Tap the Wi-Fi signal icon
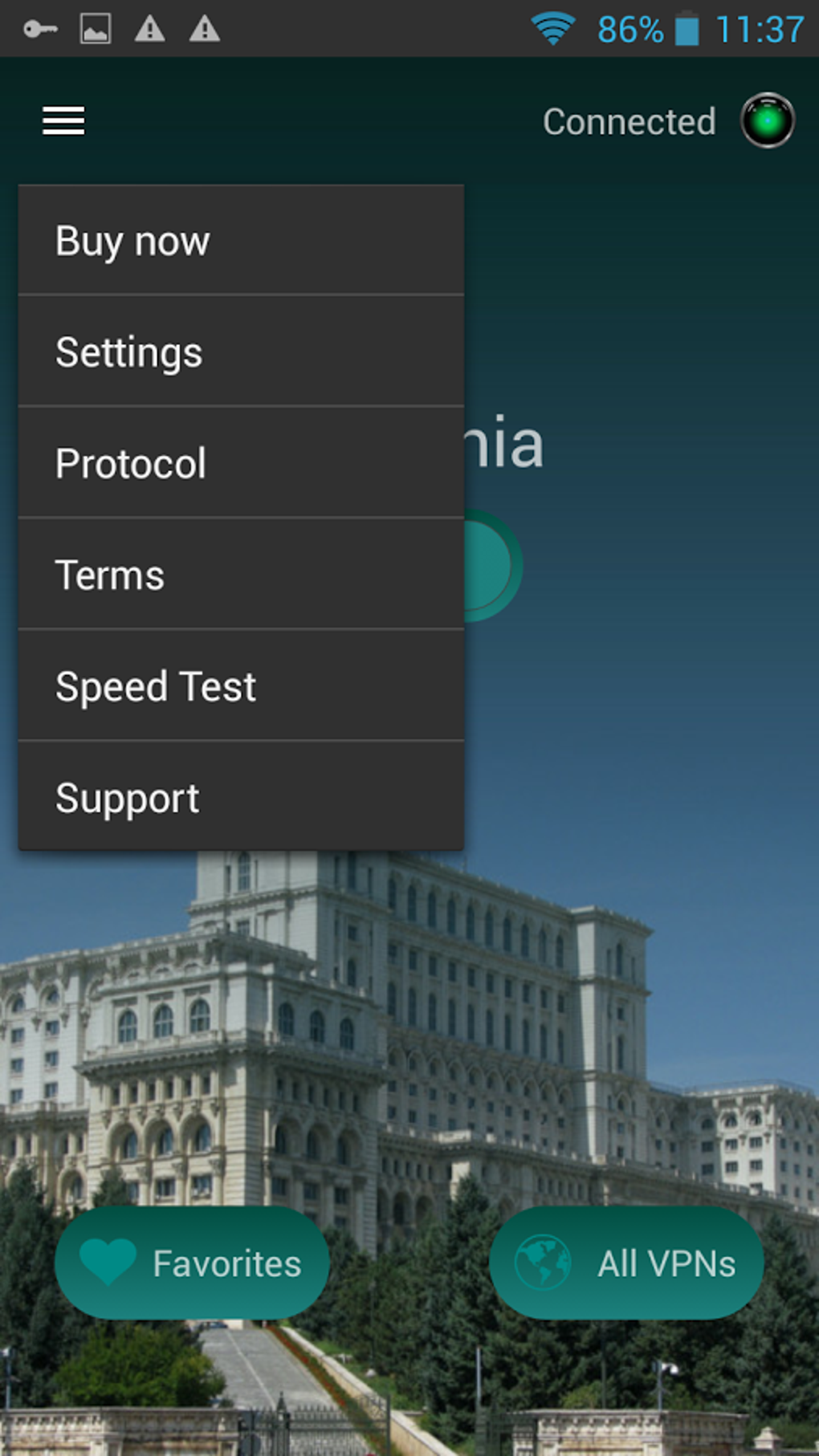 point(553,30)
